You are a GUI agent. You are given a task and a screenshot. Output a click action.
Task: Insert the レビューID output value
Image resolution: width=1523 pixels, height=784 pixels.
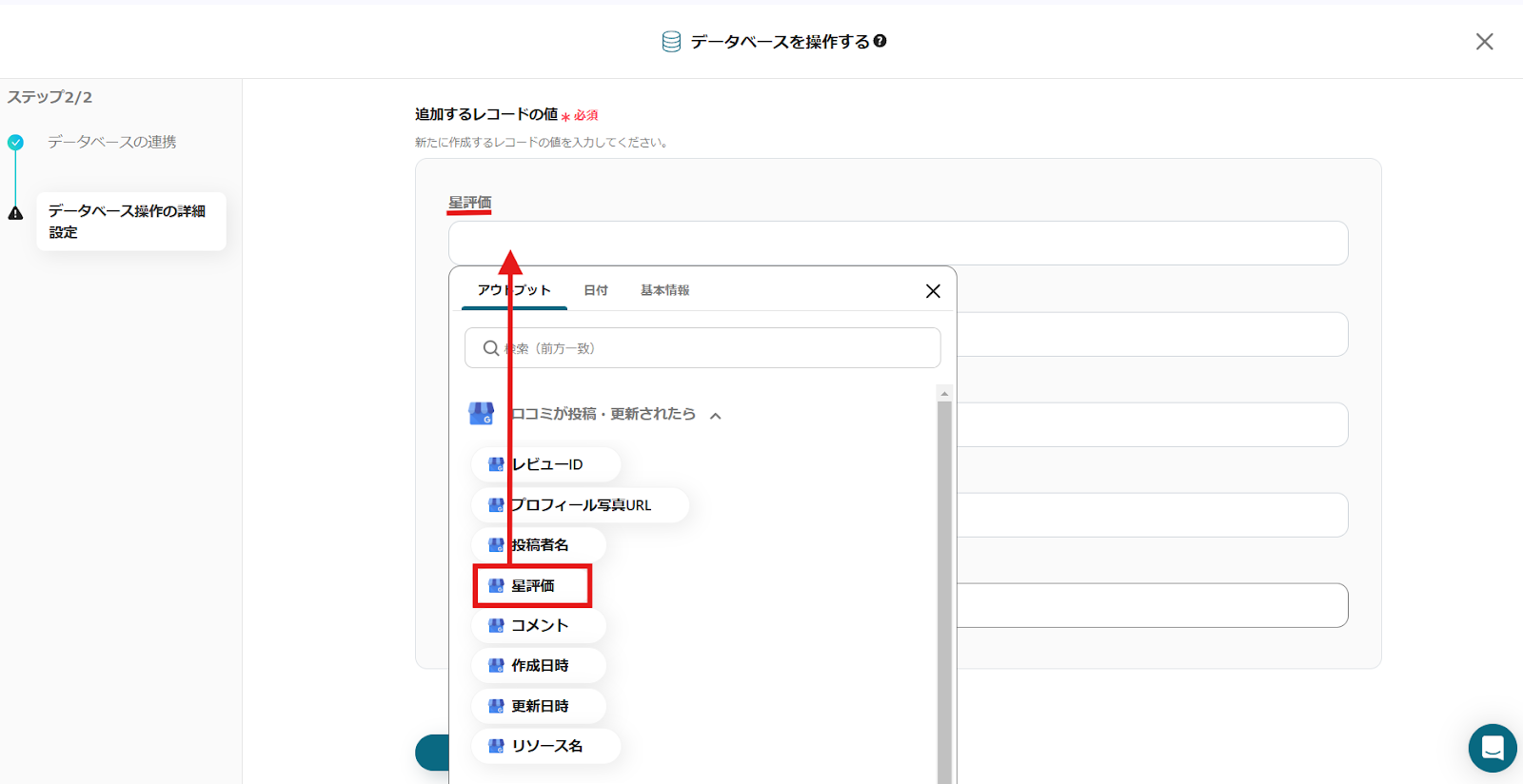tap(545, 464)
